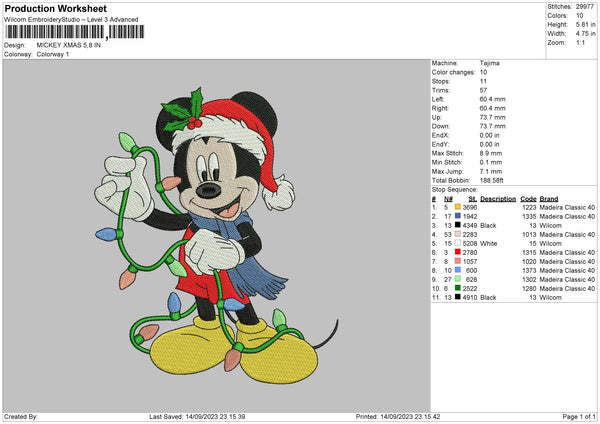Click the 'Printed: 14/09/2023' timestamp
The height and width of the screenshot is (424, 600).
398,416
